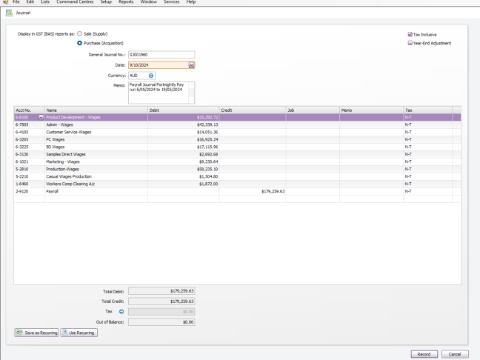Open the File menu
480x360 pixels.
(x=16, y=2)
